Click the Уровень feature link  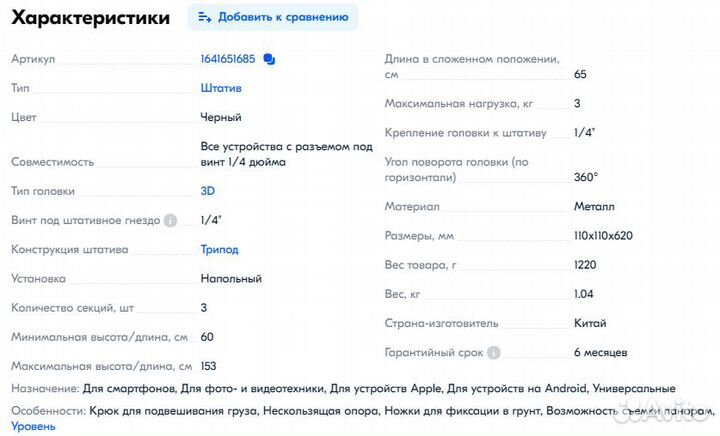(33, 427)
